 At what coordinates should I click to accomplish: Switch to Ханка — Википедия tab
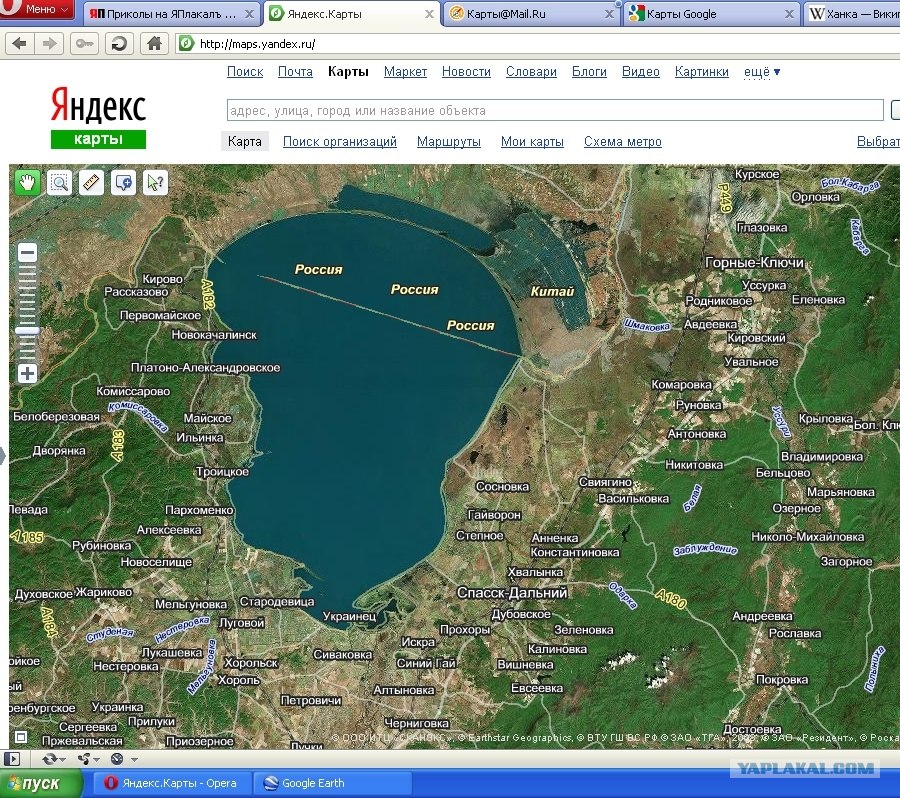tap(852, 14)
